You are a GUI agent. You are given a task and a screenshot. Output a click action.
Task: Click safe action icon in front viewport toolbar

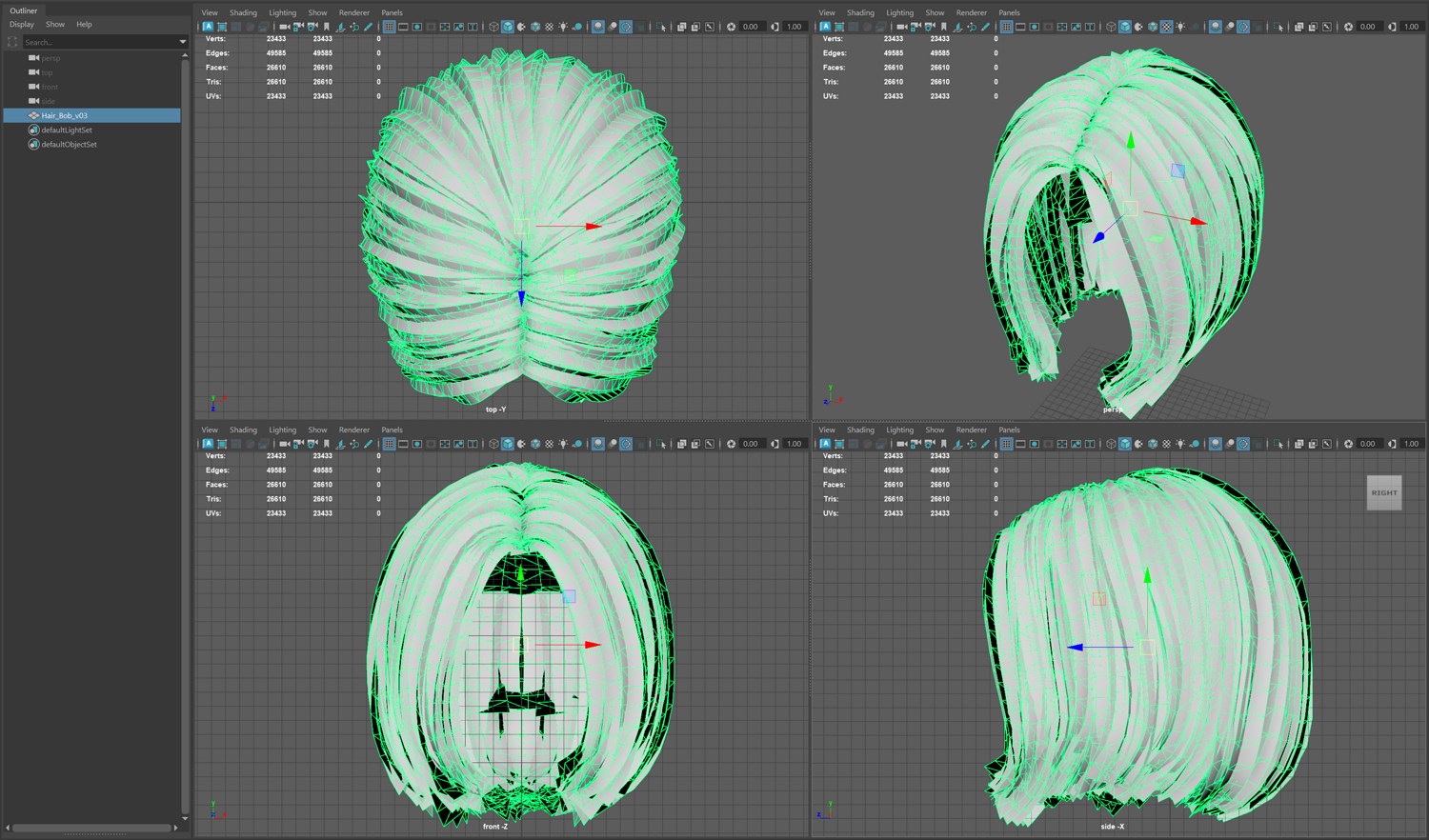(x=459, y=444)
